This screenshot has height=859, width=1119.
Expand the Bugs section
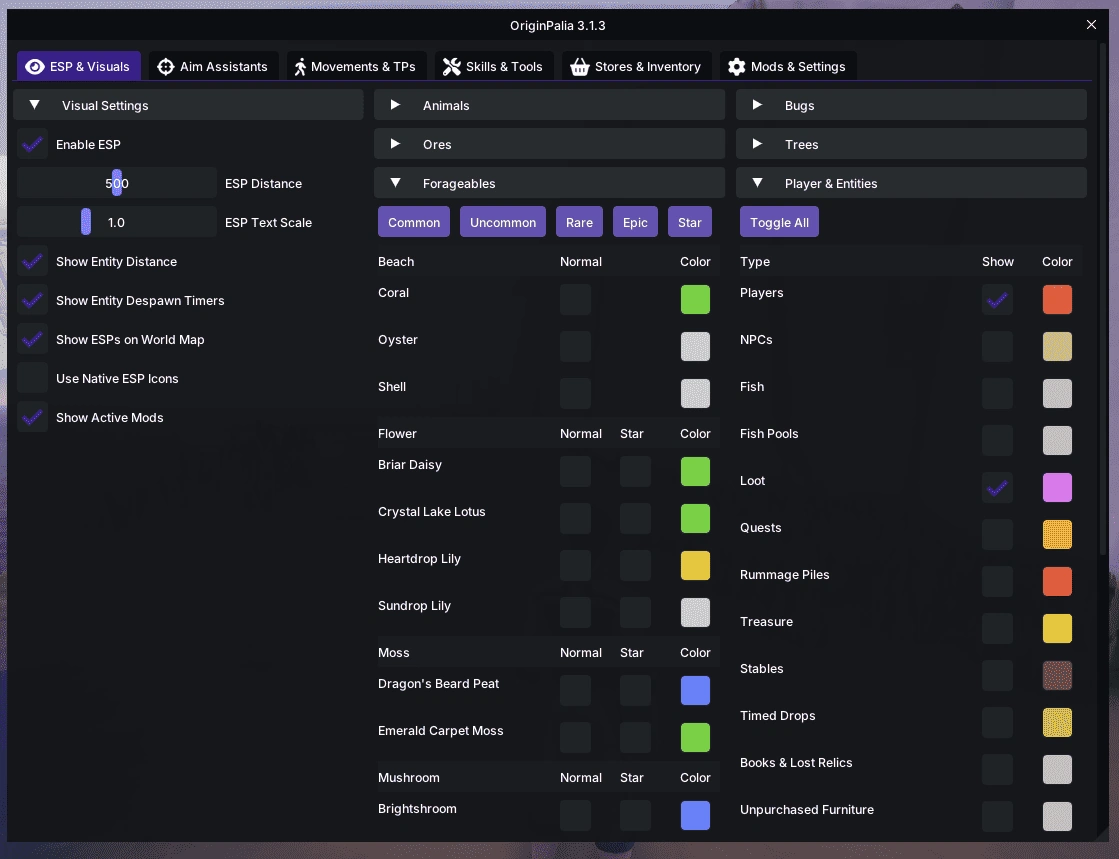pos(911,105)
